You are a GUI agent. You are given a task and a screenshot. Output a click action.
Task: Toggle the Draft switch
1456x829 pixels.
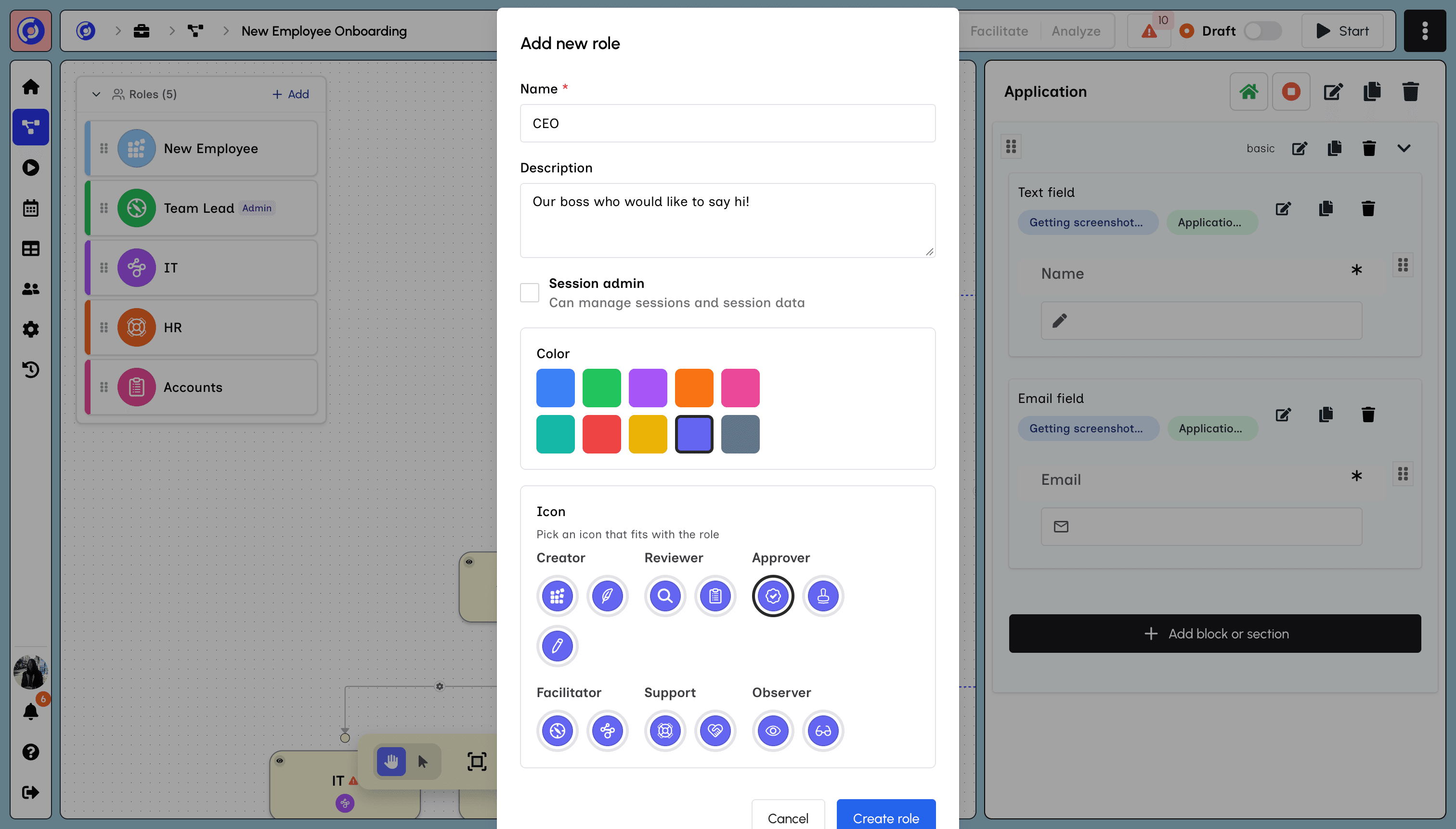(x=1262, y=31)
